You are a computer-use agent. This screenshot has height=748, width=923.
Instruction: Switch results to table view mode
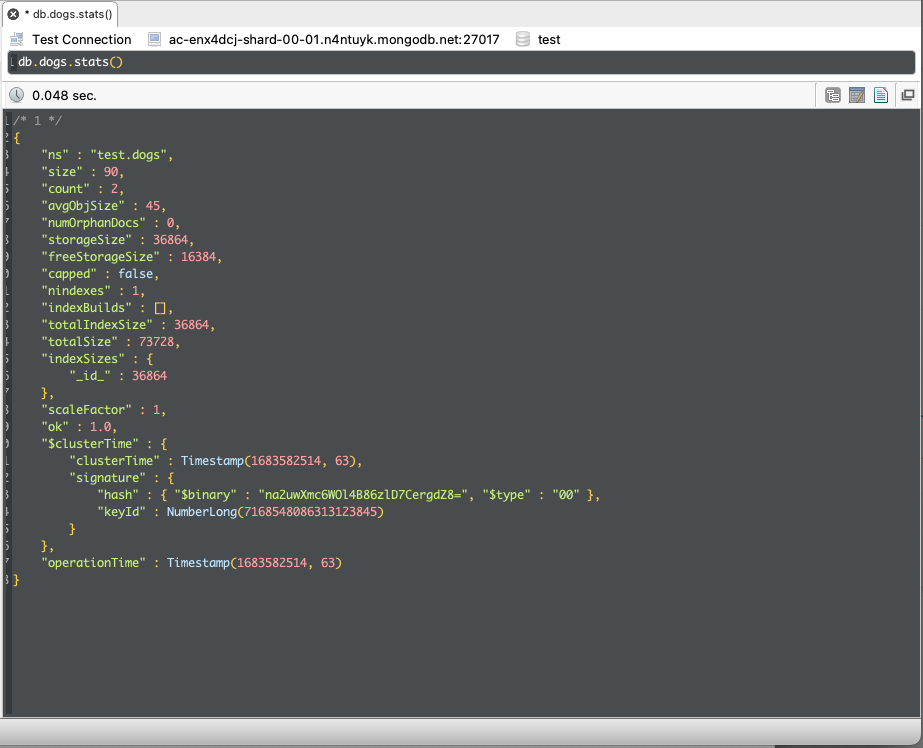coord(856,95)
